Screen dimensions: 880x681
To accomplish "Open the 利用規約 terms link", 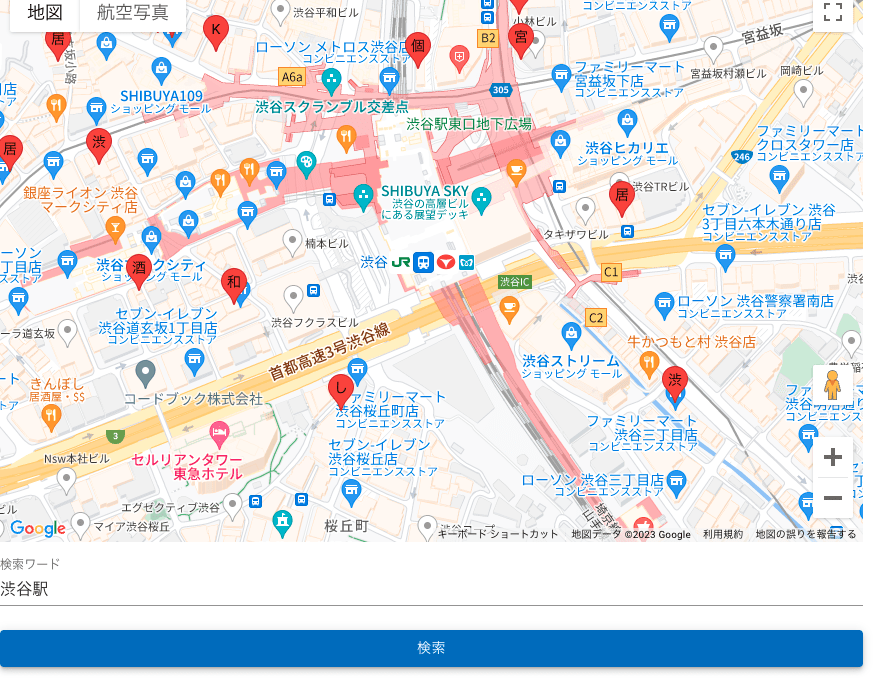I will pyautogui.click(x=723, y=534).
